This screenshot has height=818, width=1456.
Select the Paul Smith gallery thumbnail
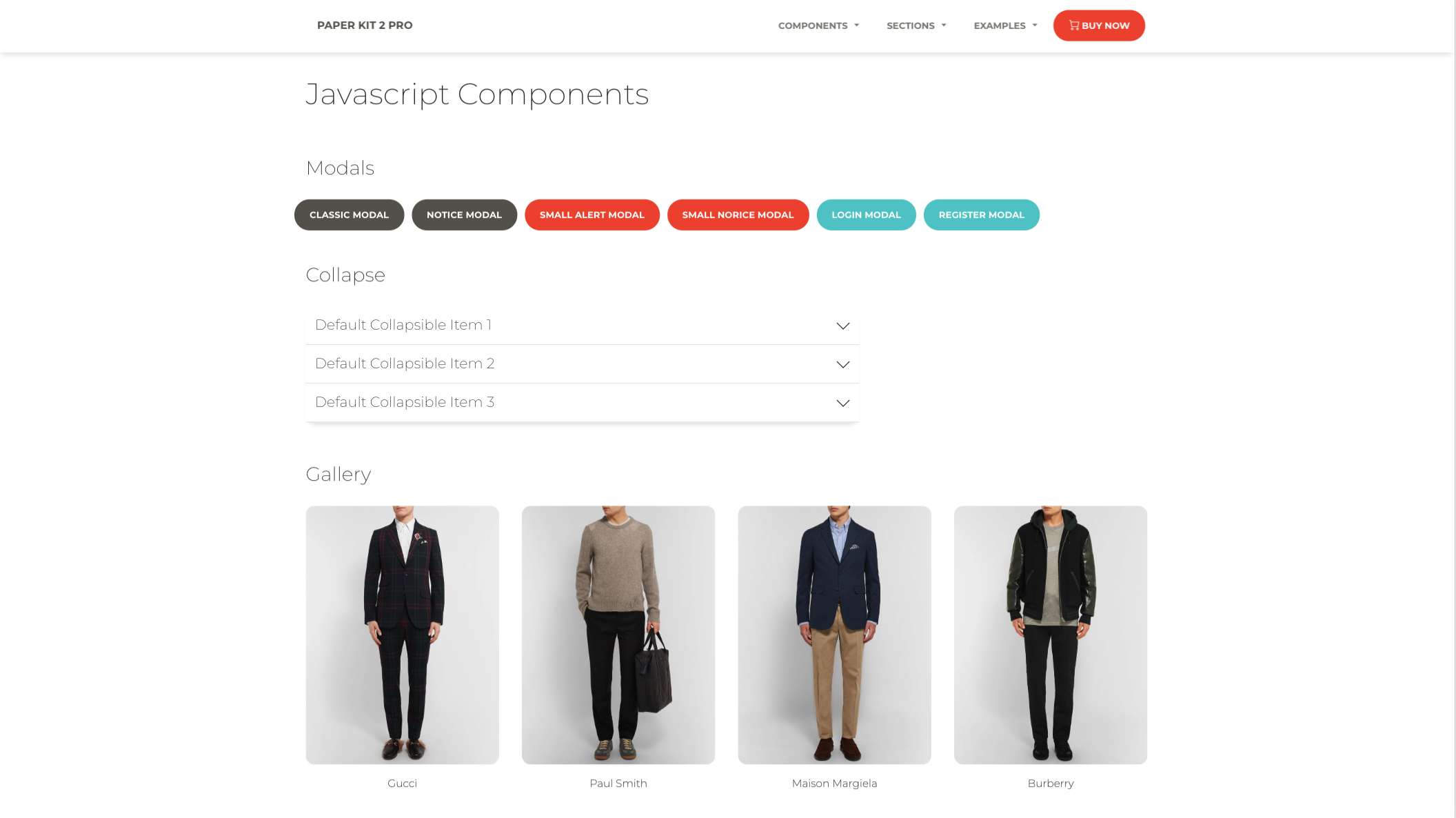618,634
